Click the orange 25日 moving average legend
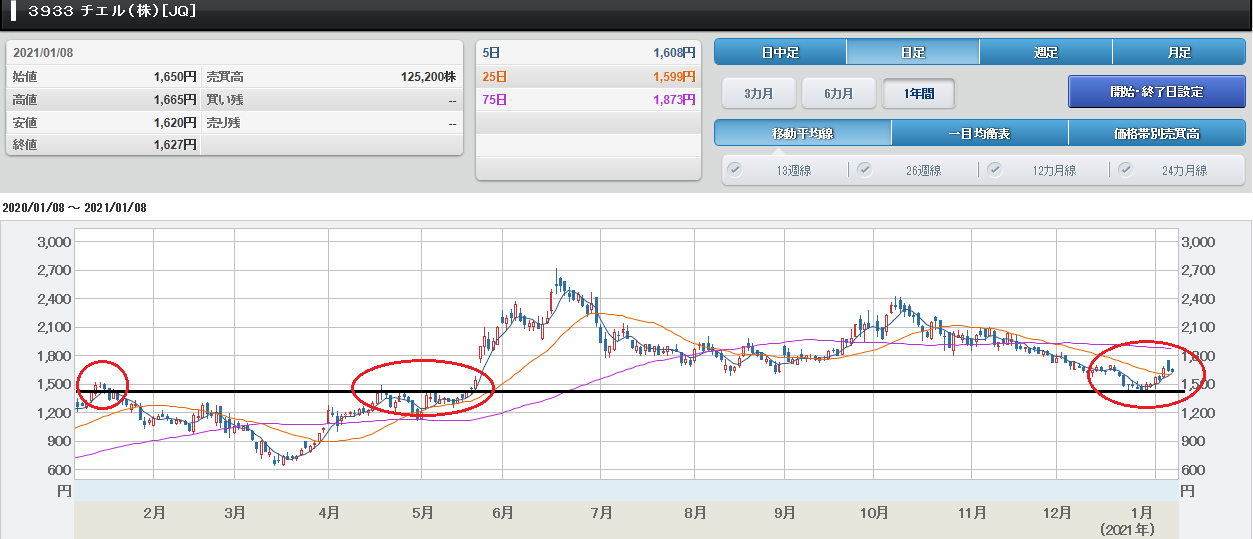Image resolution: width=1253 pixels, height=539 pixels. [588, 76]
